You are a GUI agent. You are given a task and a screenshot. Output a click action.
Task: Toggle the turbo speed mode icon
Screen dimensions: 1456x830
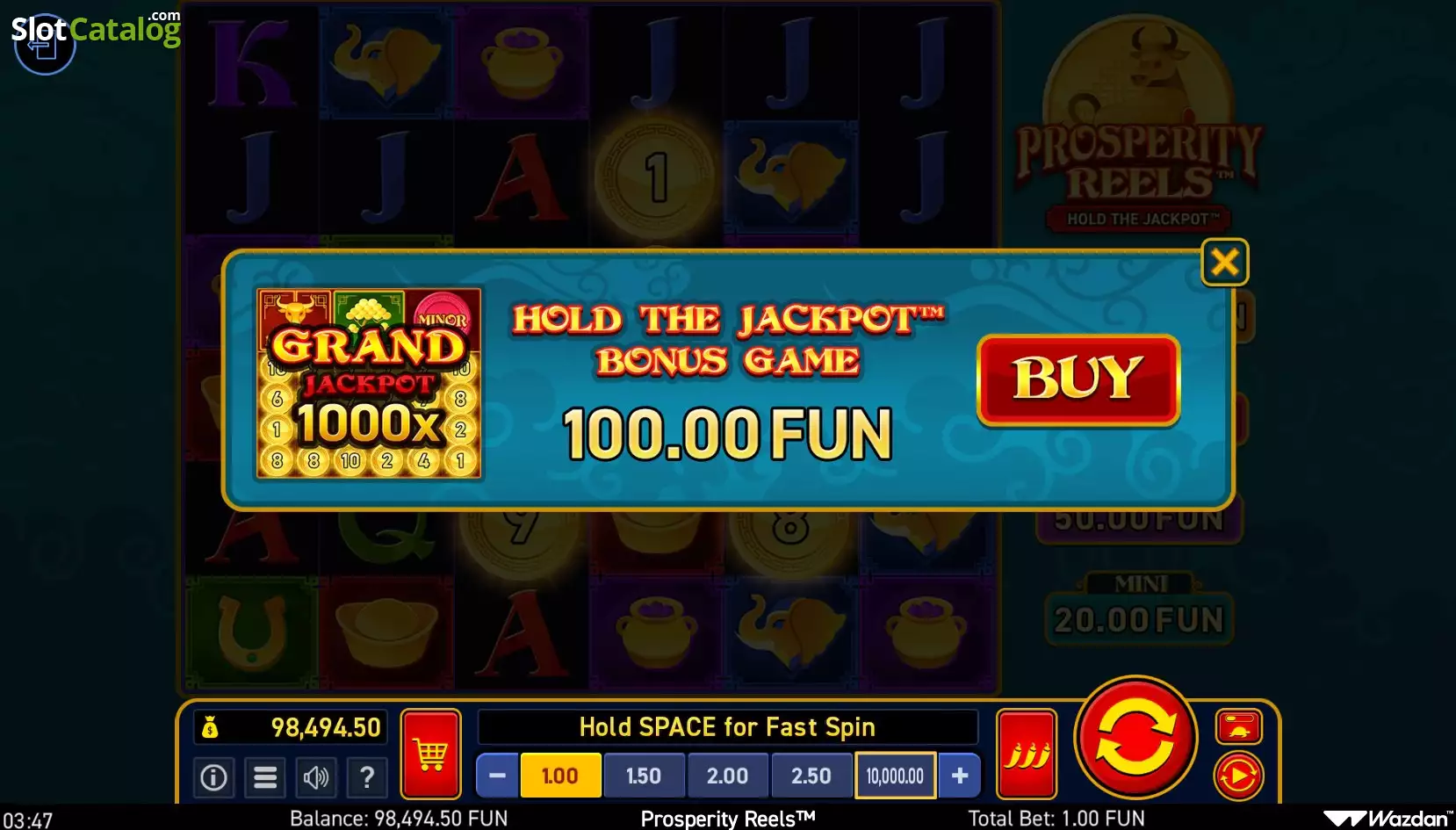coord(1238,726)
